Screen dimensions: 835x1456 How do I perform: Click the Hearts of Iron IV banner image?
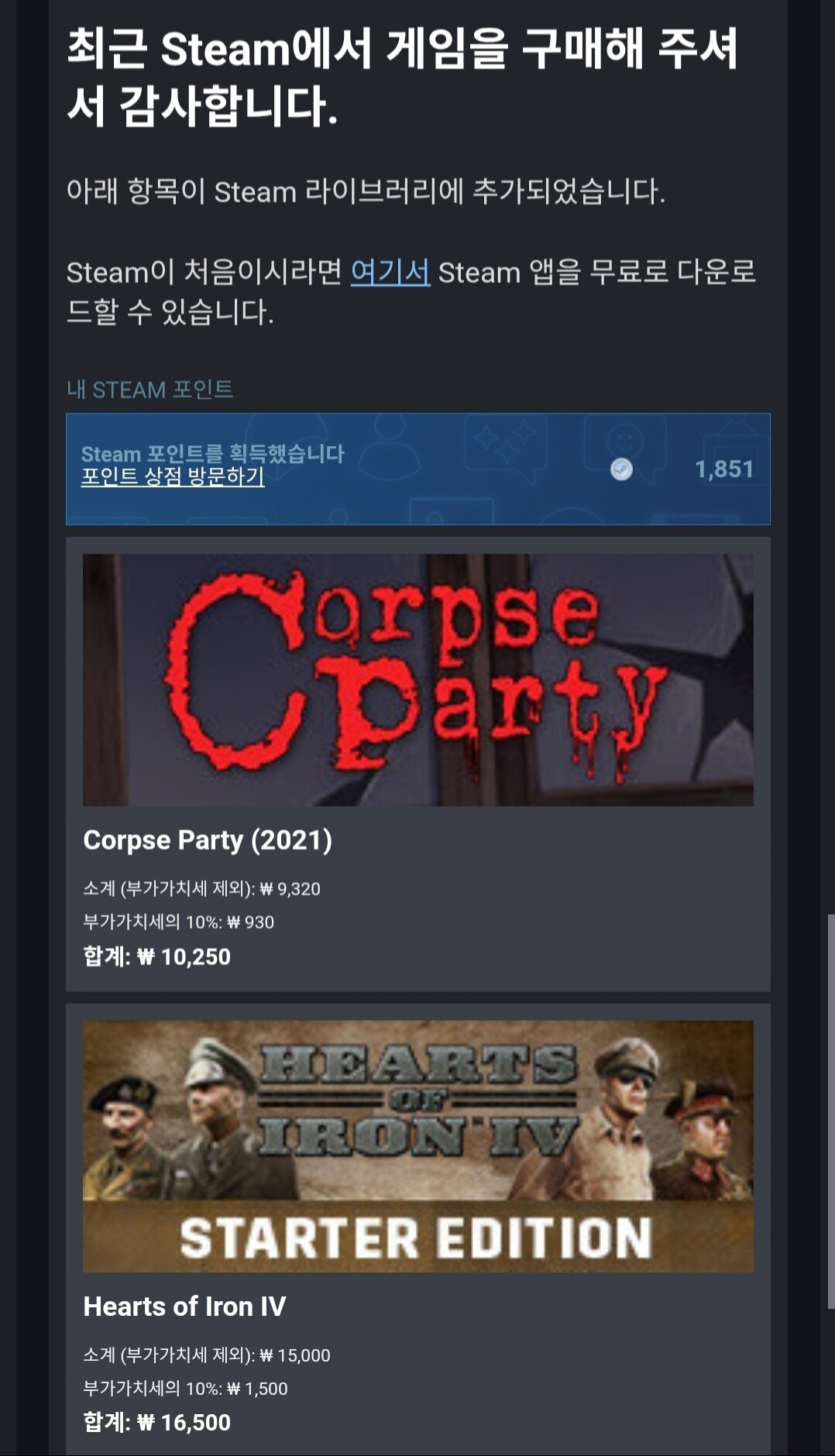[418, 1146]
